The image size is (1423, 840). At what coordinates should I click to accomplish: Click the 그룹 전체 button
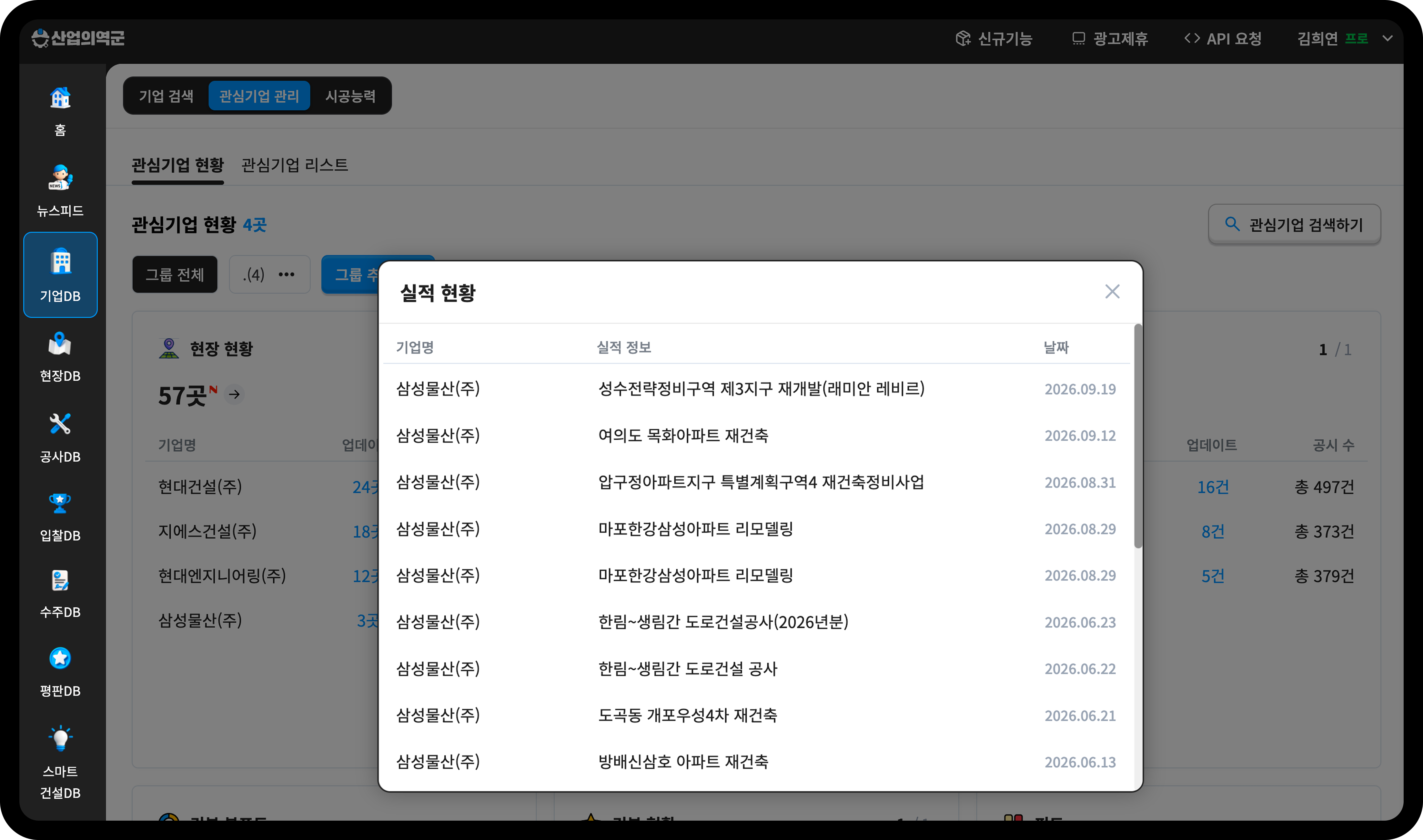175,275
